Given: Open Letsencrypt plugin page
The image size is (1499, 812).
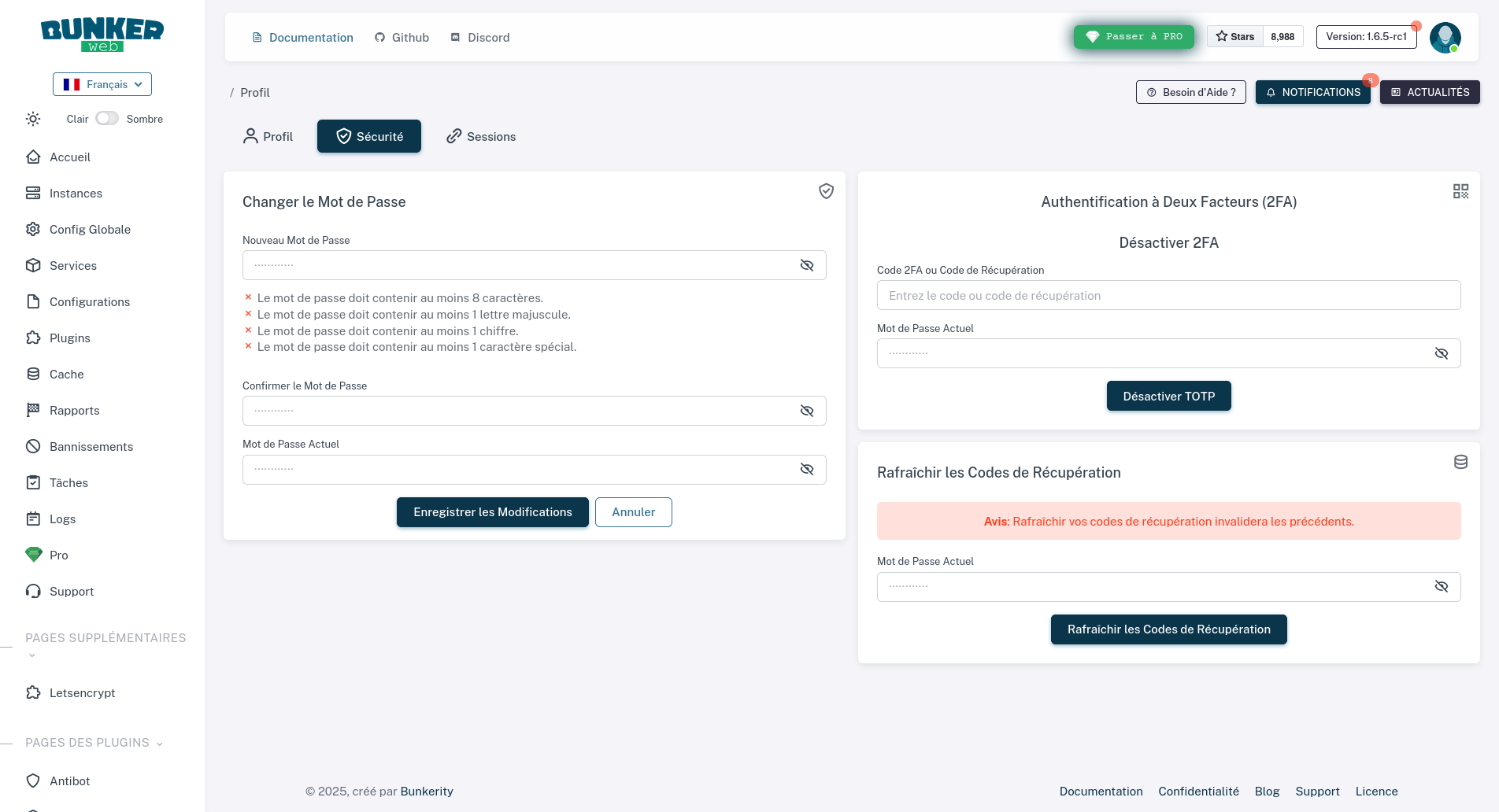Looking at the screenshot, I should coord(82,693).
